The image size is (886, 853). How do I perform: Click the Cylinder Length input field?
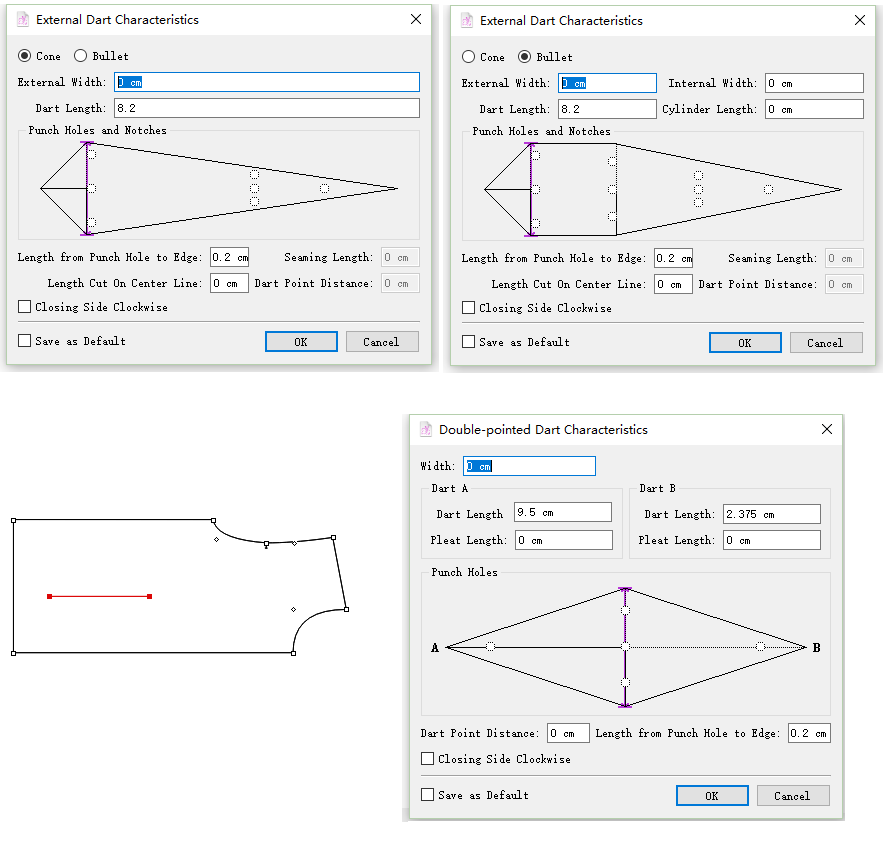tap(813, 109)
